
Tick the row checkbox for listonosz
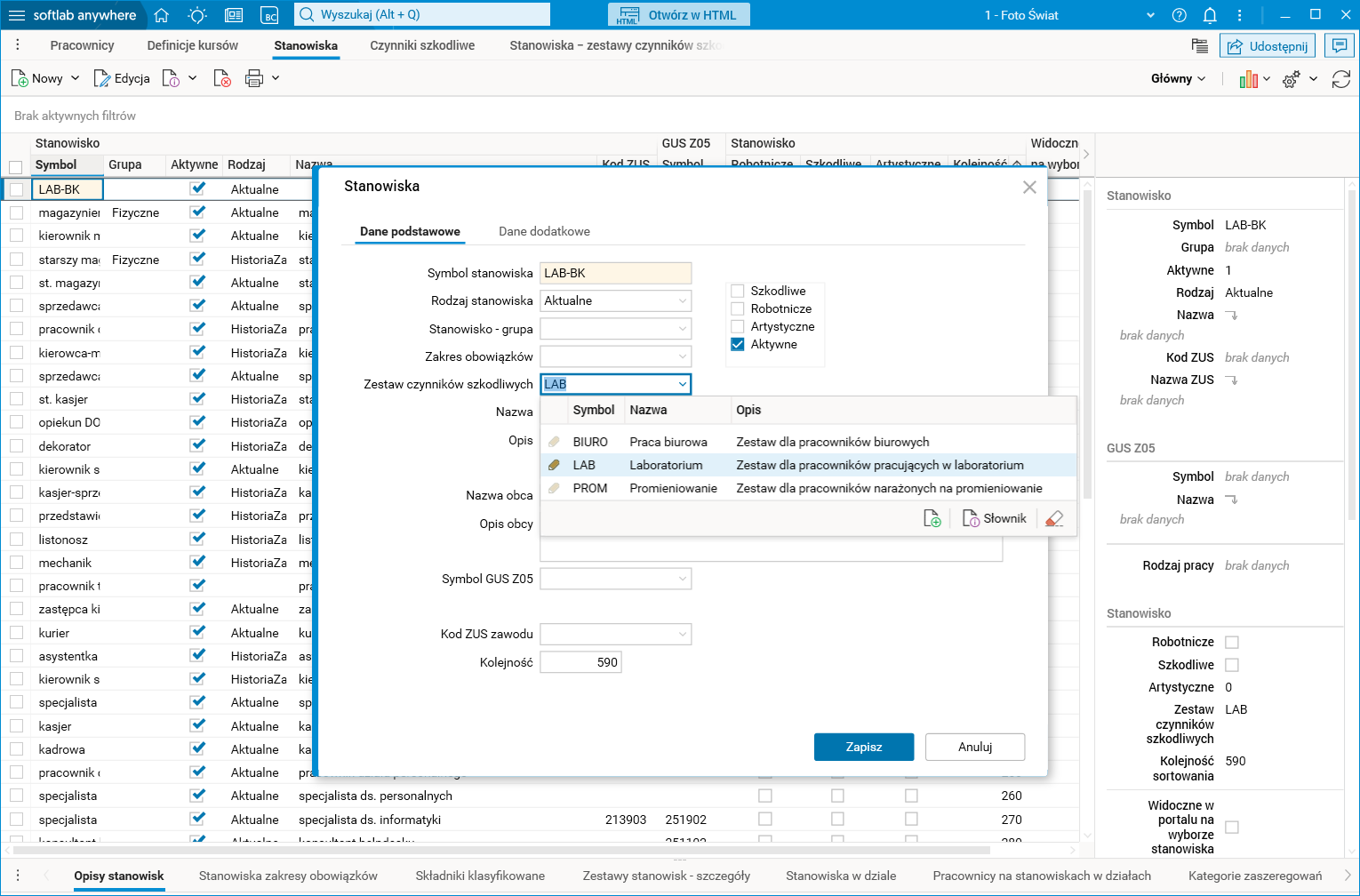coord(16,540)
